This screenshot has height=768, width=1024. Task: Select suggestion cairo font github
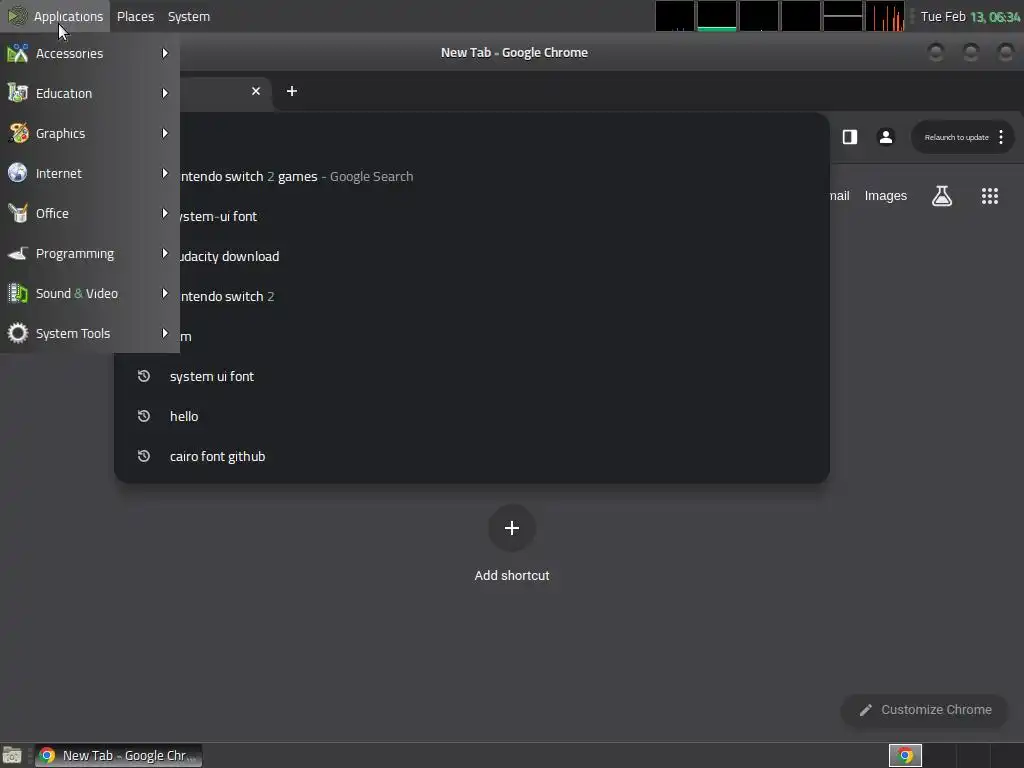[472, 456]
